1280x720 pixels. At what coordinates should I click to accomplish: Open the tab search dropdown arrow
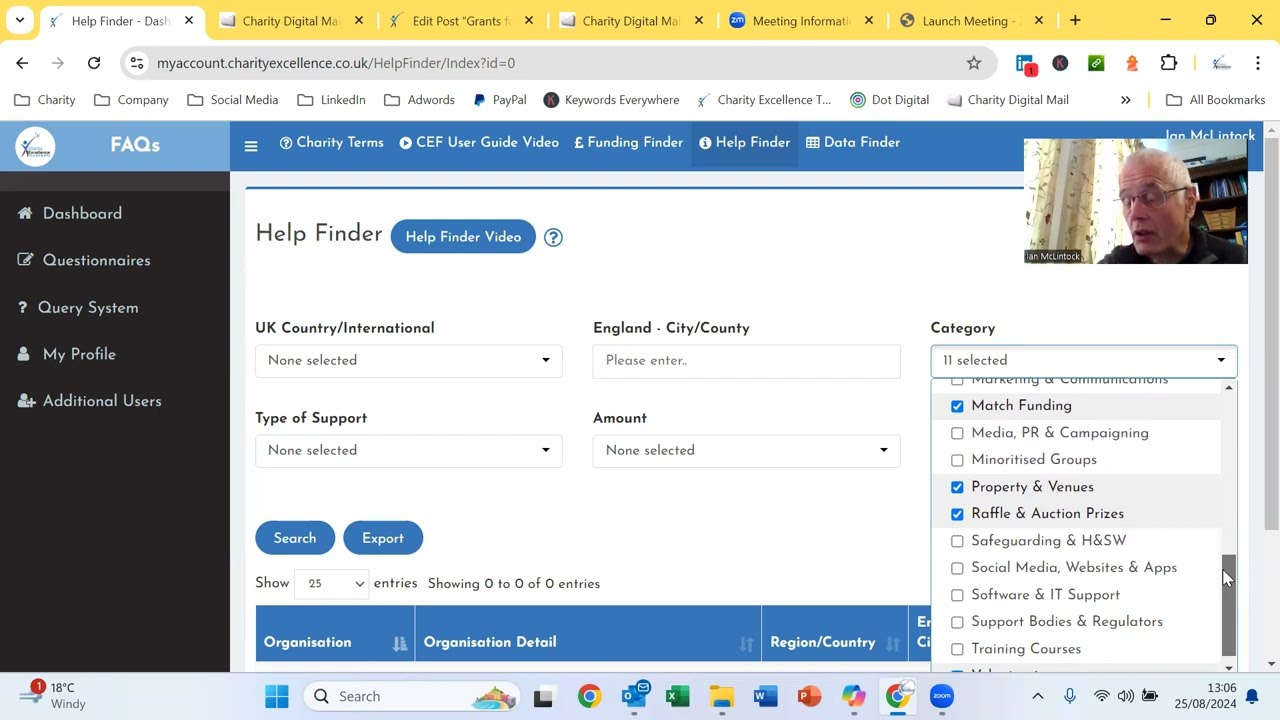tap(19, 20)
